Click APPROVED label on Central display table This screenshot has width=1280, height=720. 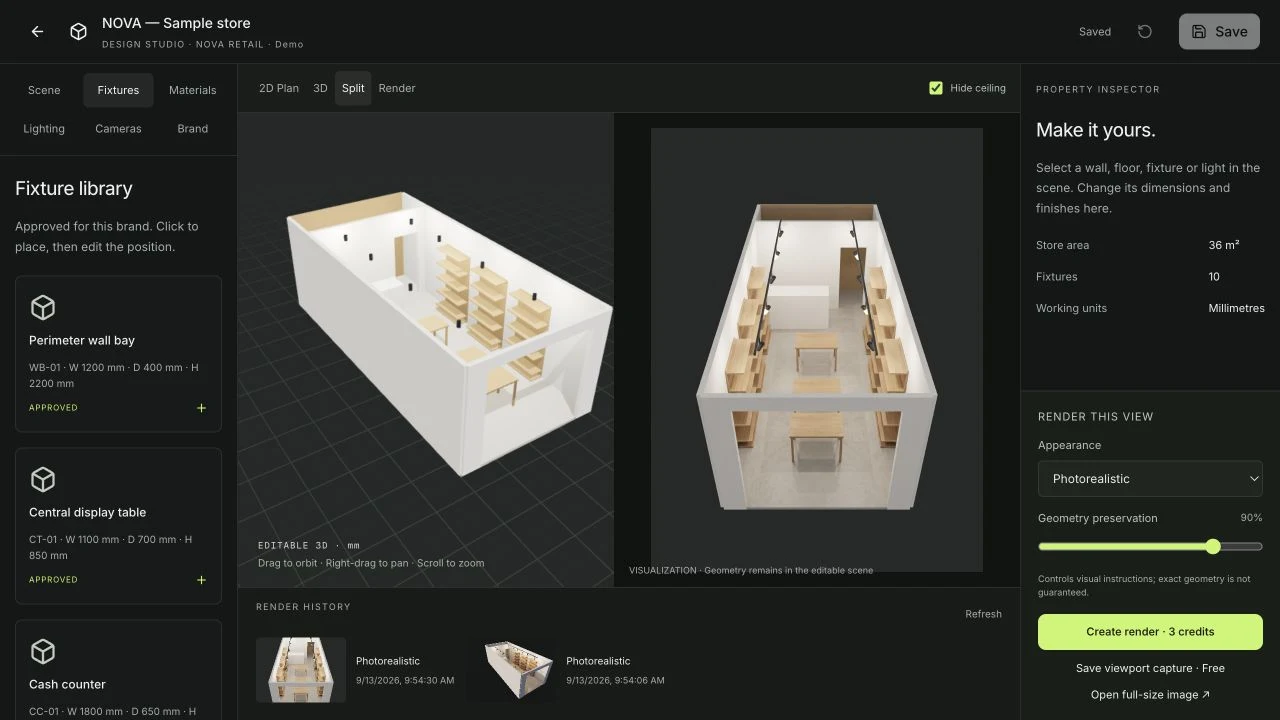click(x=53, y=580)
